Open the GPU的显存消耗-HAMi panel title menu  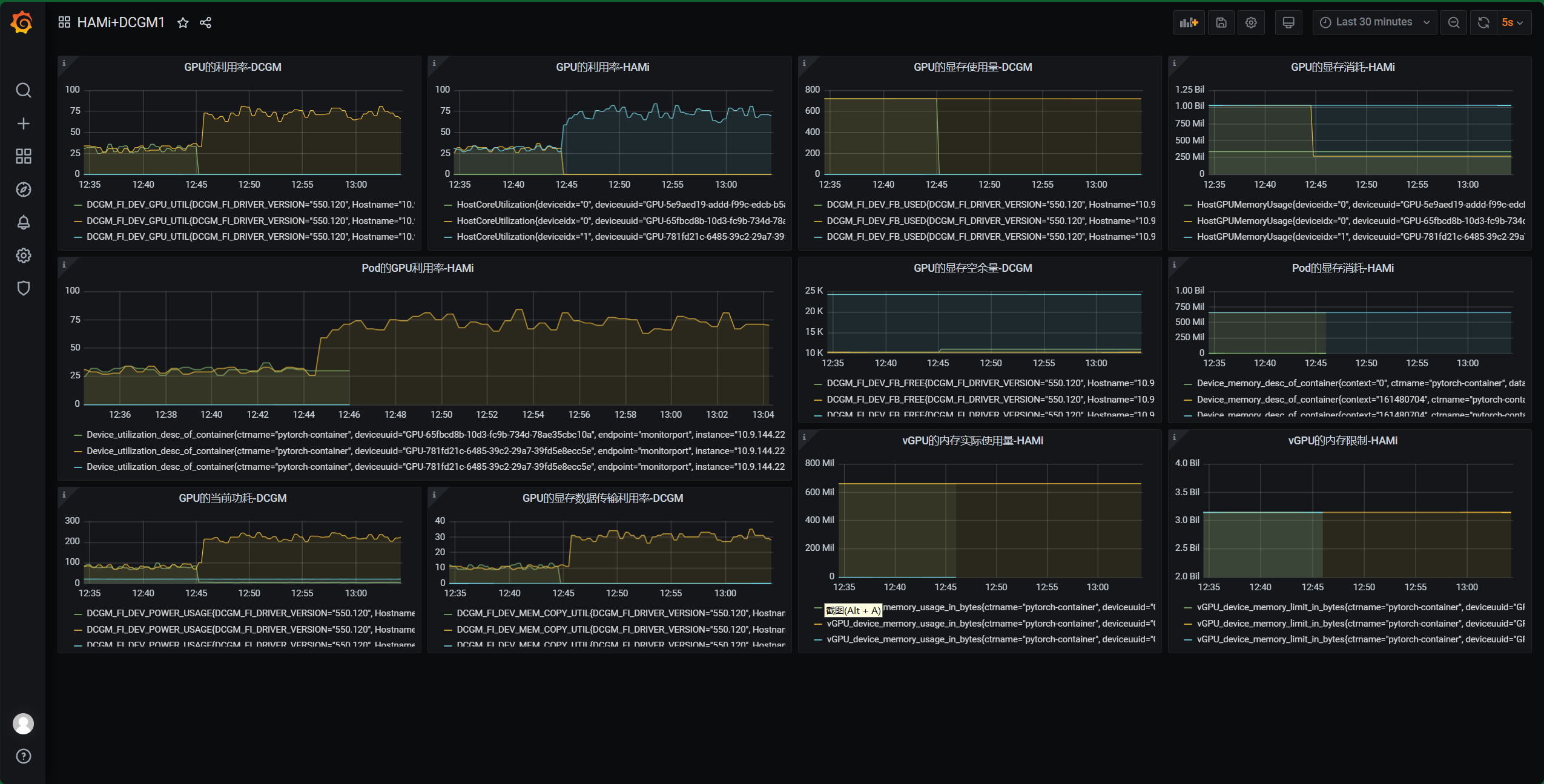pyautogui.click(x=1342, y=67)
